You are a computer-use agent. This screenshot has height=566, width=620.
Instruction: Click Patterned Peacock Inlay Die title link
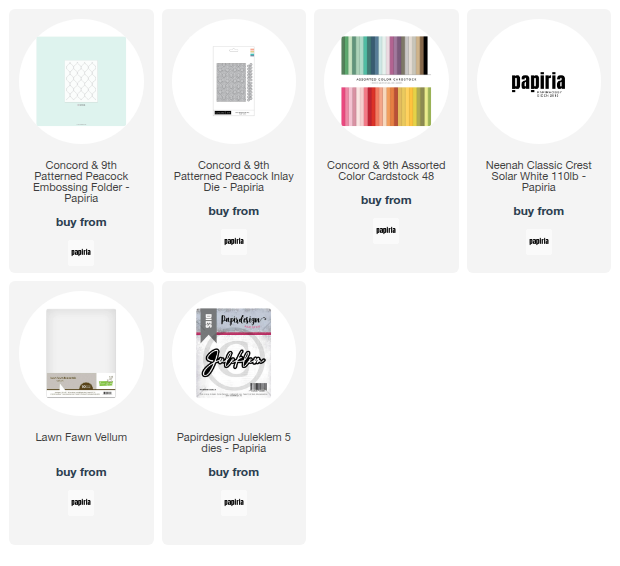pos(233,176)
